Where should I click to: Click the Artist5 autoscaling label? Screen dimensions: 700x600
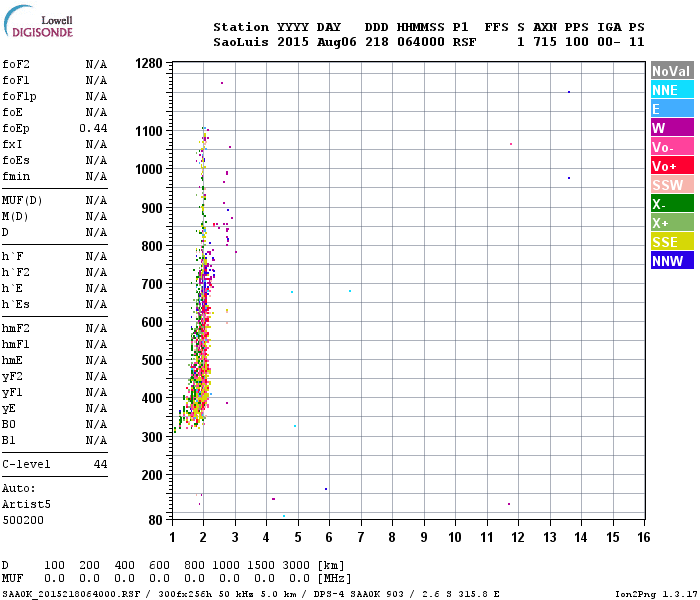[26, 504]
